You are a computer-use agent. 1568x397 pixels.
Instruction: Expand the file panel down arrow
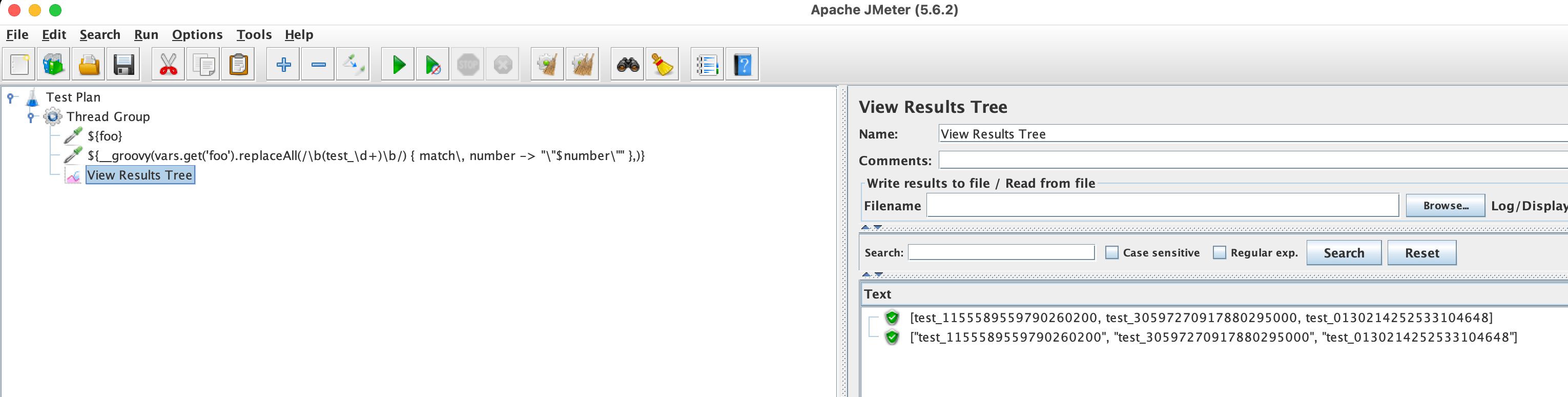pyautogui.click(x=877, y=227)
